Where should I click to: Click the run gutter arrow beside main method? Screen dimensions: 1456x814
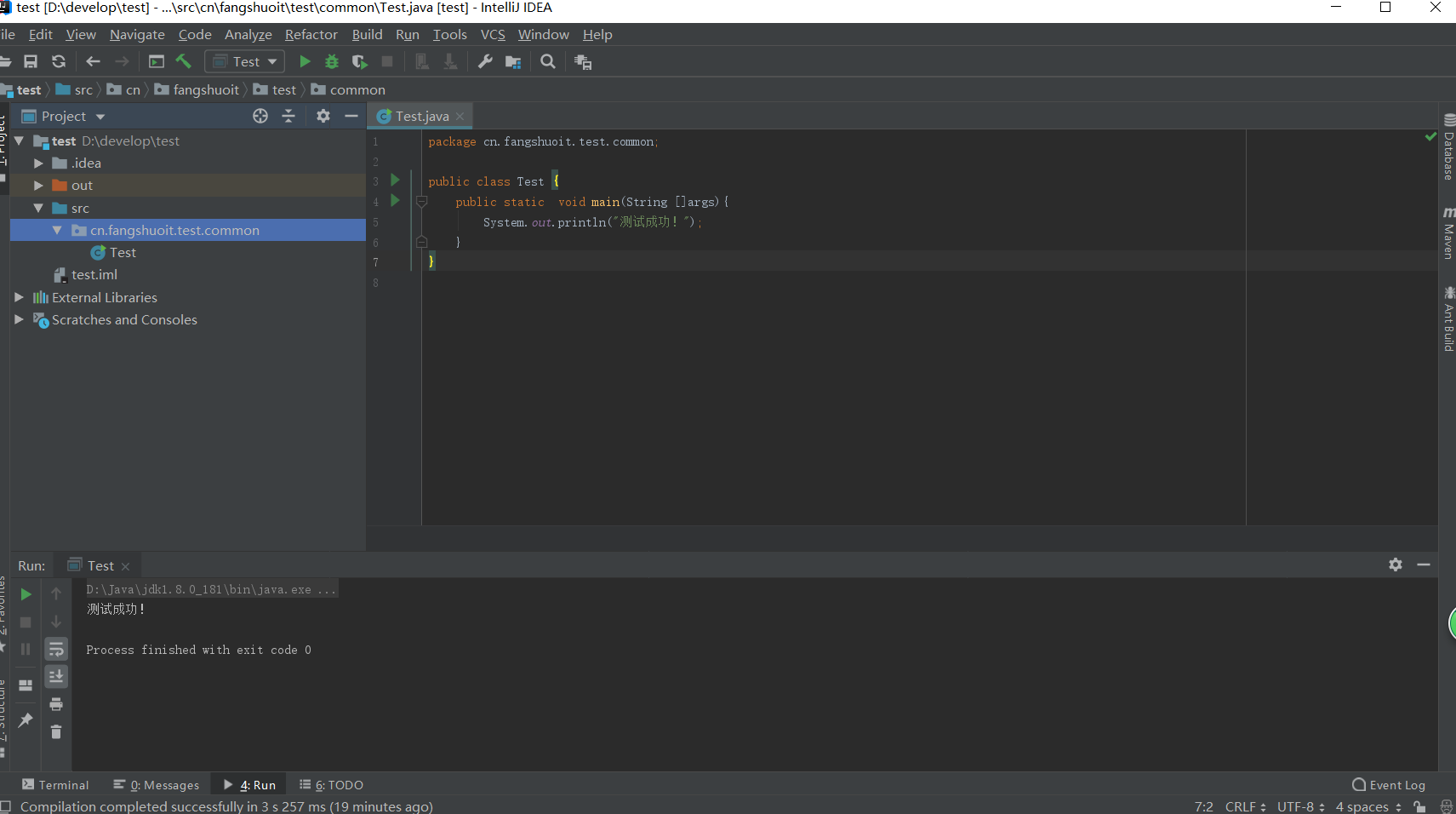point(395,200)
